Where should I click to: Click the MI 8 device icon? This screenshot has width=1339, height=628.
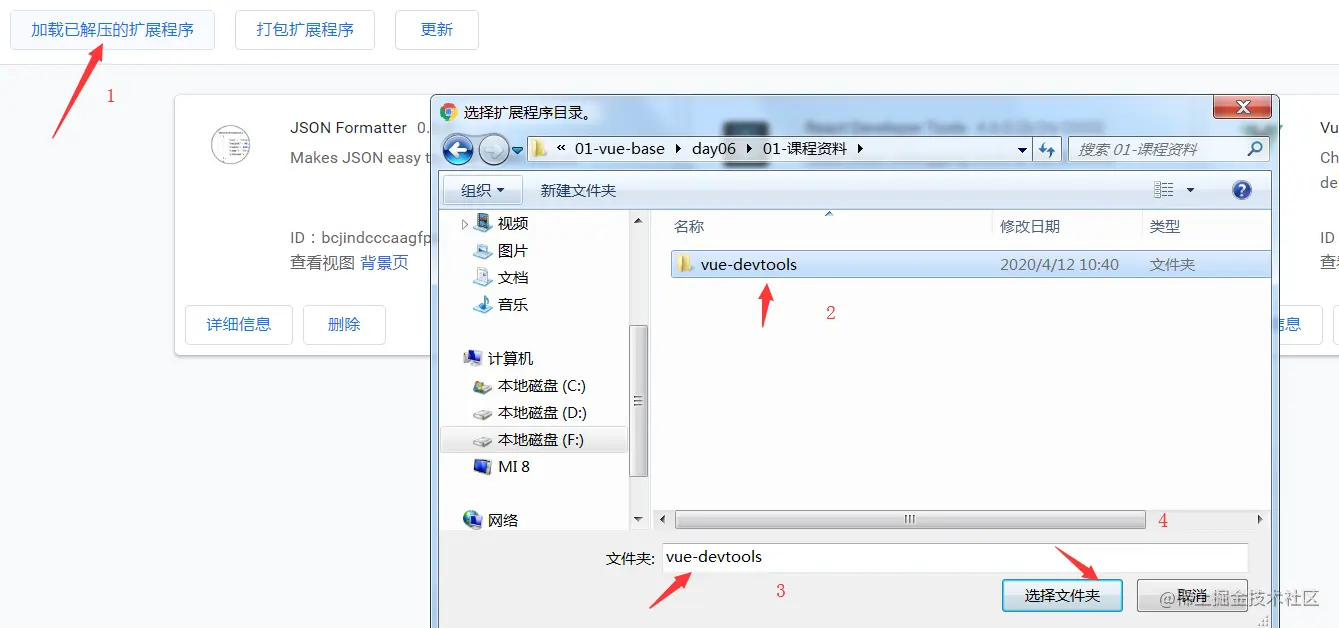(482, 466)
